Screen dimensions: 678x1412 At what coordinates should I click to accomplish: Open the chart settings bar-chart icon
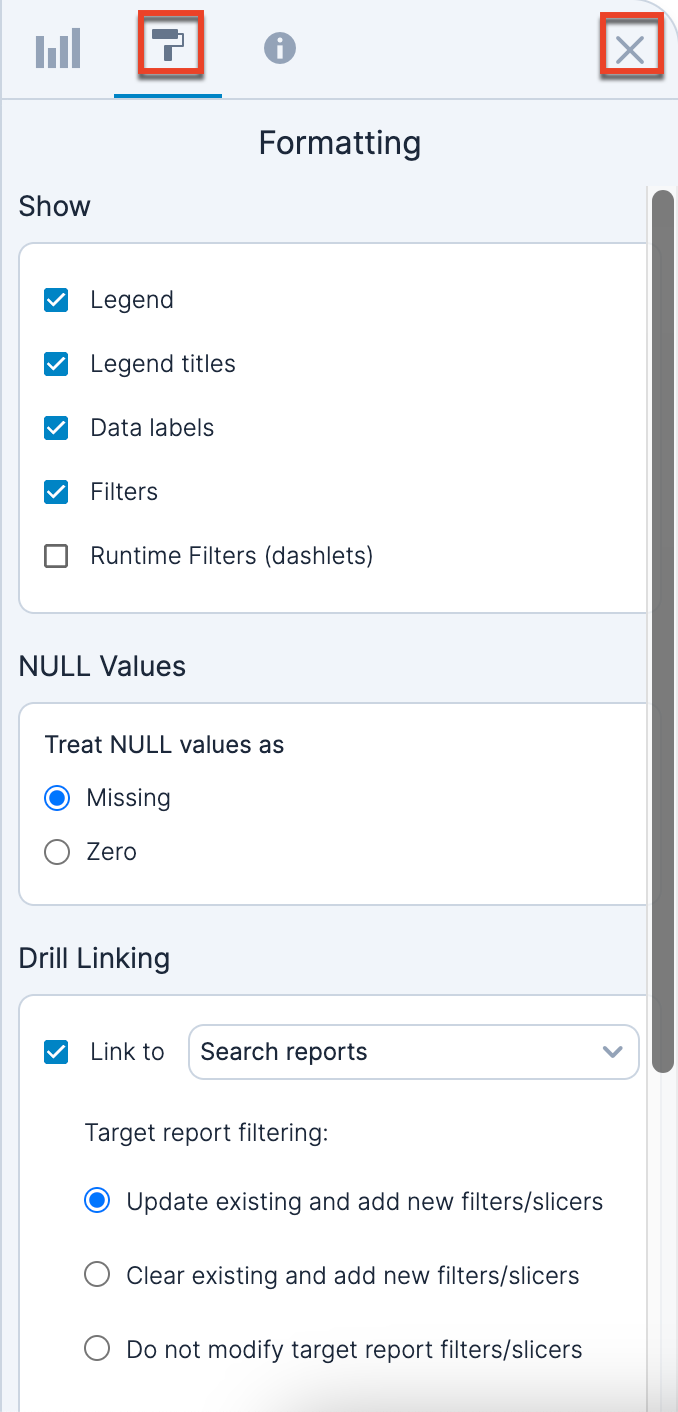pyautogui.click(x=58, y=49)
